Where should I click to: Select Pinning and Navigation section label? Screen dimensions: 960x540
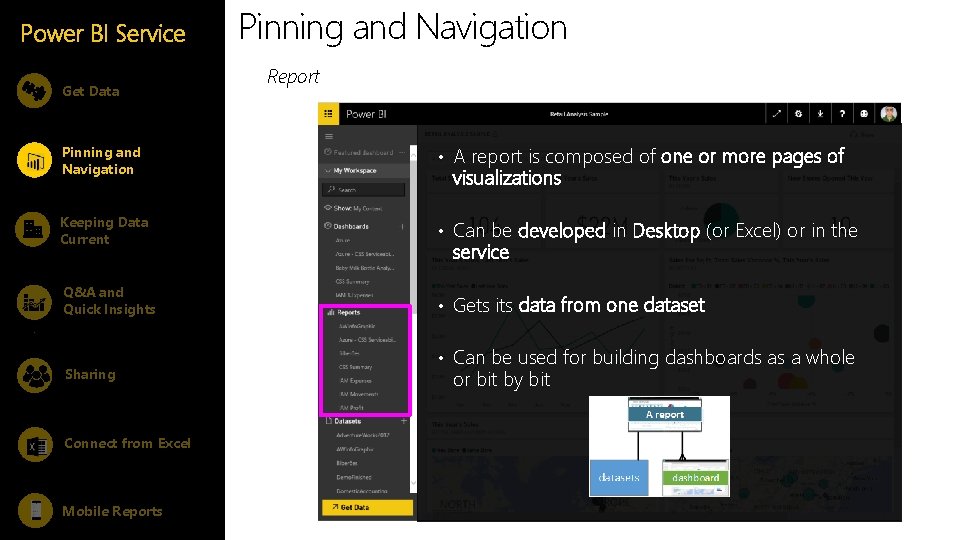click(x=101, y=161)
